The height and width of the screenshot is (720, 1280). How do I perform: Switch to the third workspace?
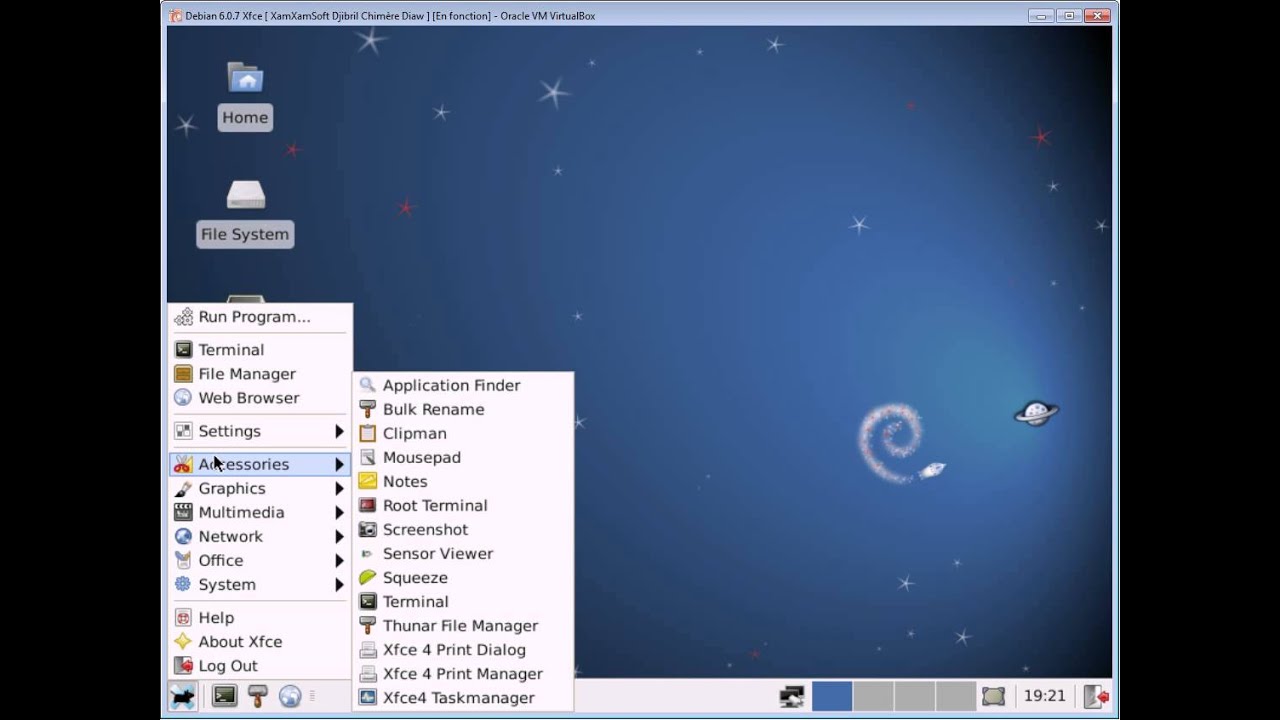coord(914,696)
